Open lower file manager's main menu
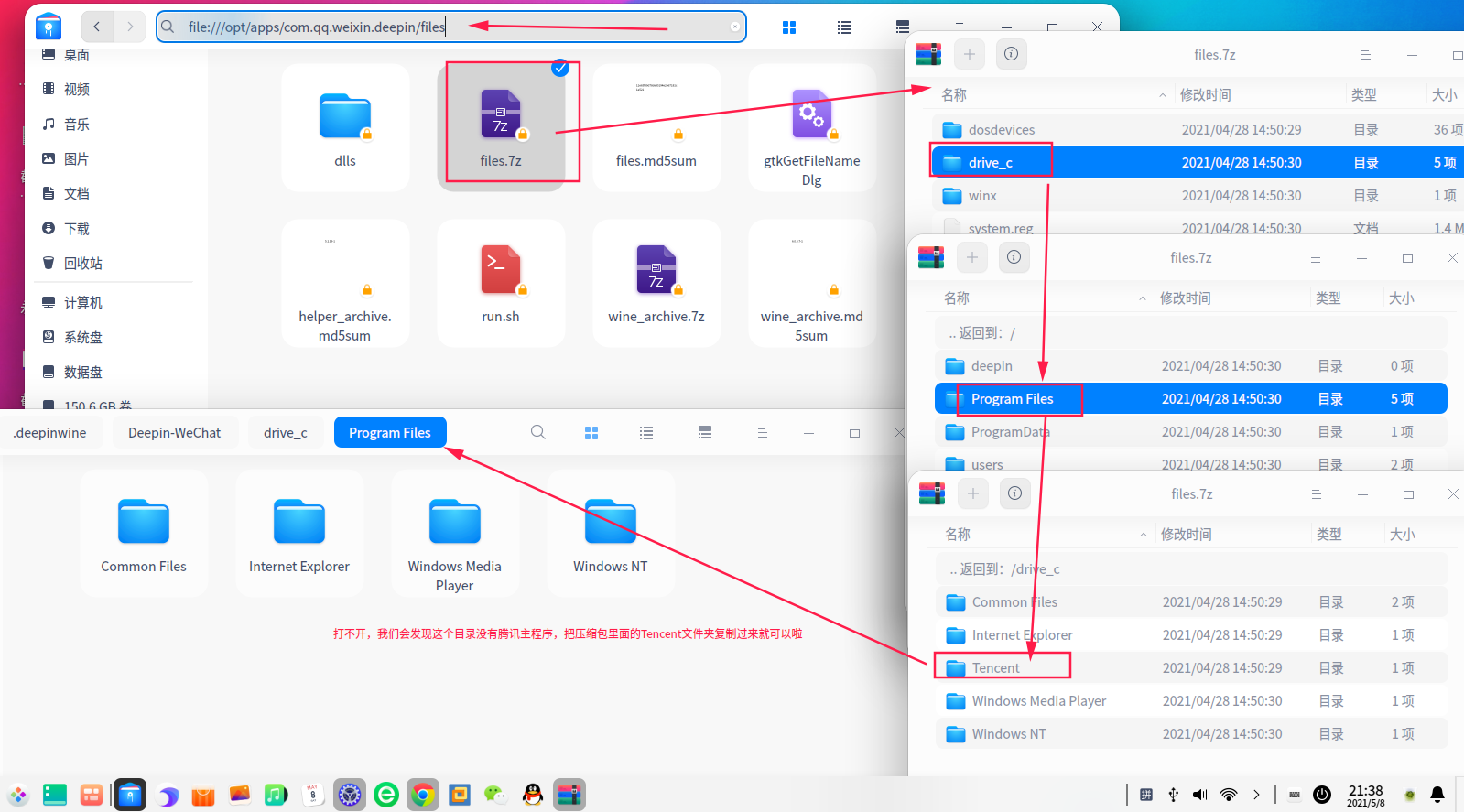Screen dimensions: 1464x812 (762, 433)
